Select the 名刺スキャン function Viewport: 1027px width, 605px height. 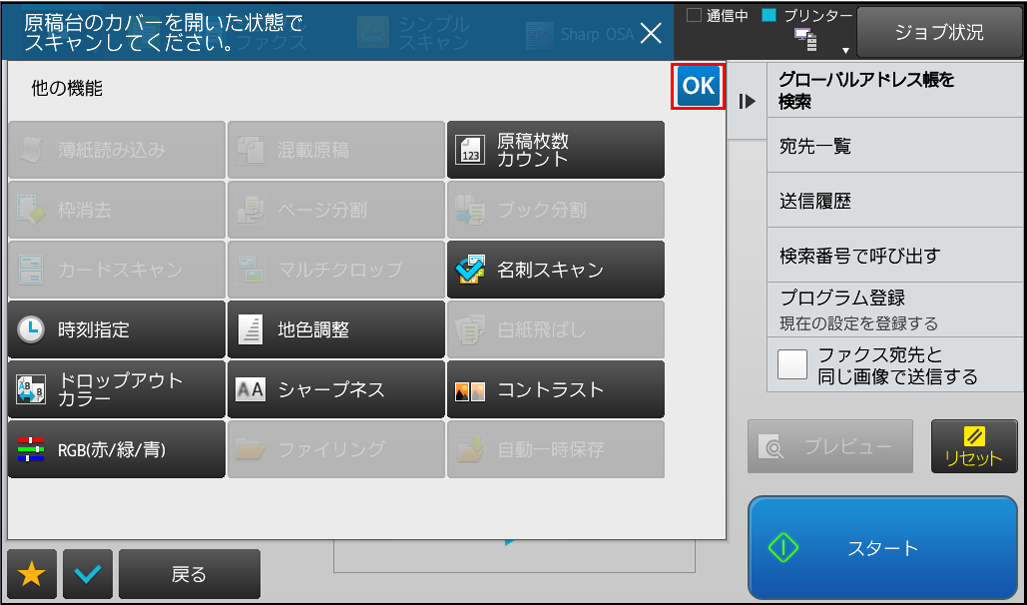(555, 270)
